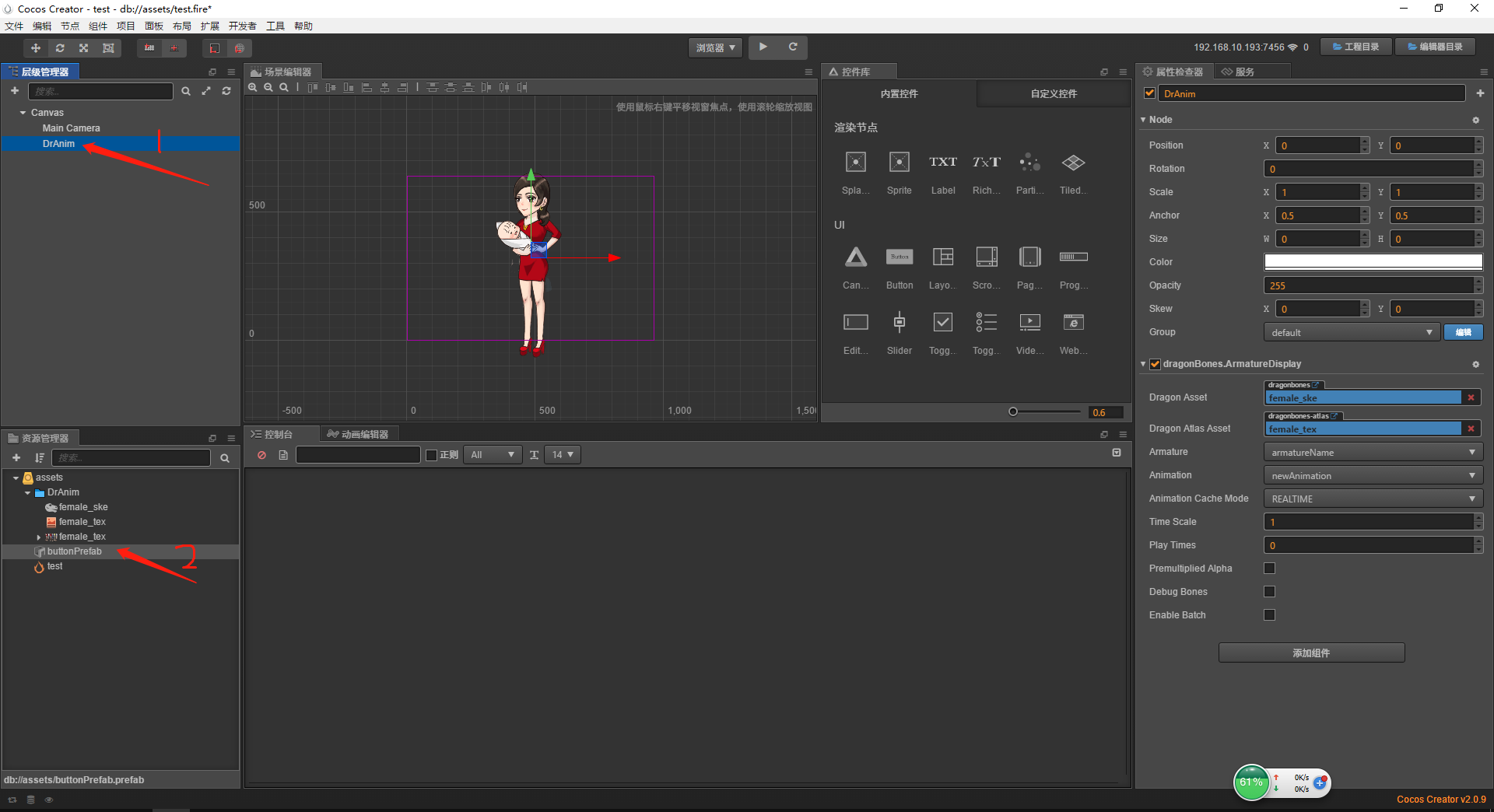Open the editor folder button
This screenshot has width=1494, height=812.
[1436, 47]
